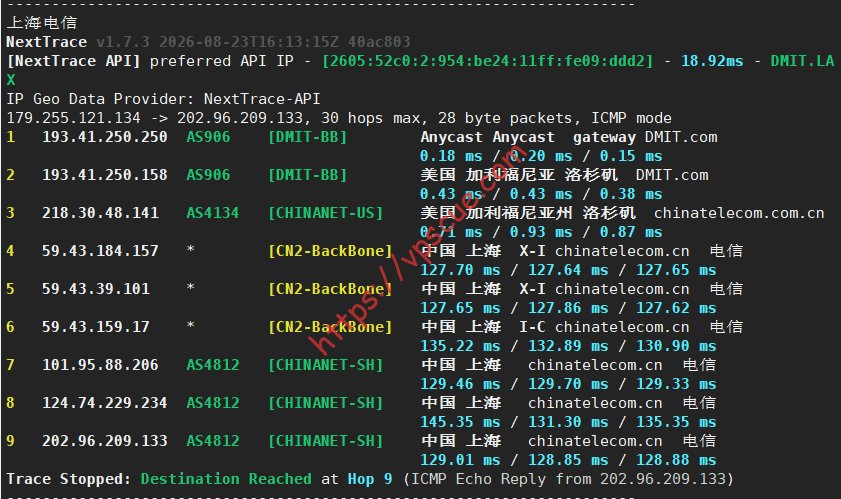
Task: Click the 上海电信 heading text
Action: pyautogui.click(x=42, y=23)
